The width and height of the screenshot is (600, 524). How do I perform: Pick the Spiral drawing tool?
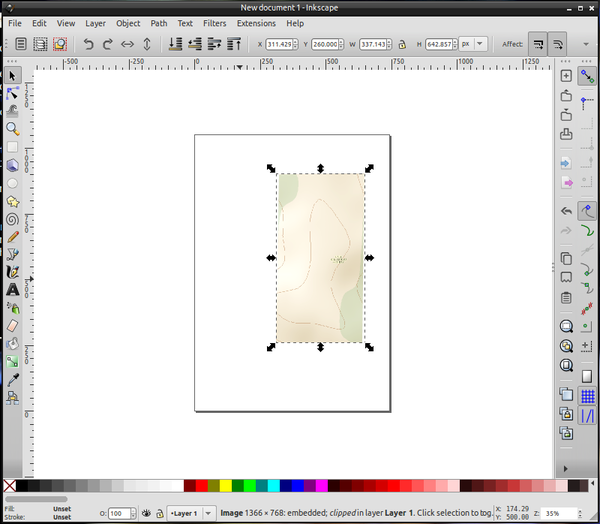tap(13, 219)
